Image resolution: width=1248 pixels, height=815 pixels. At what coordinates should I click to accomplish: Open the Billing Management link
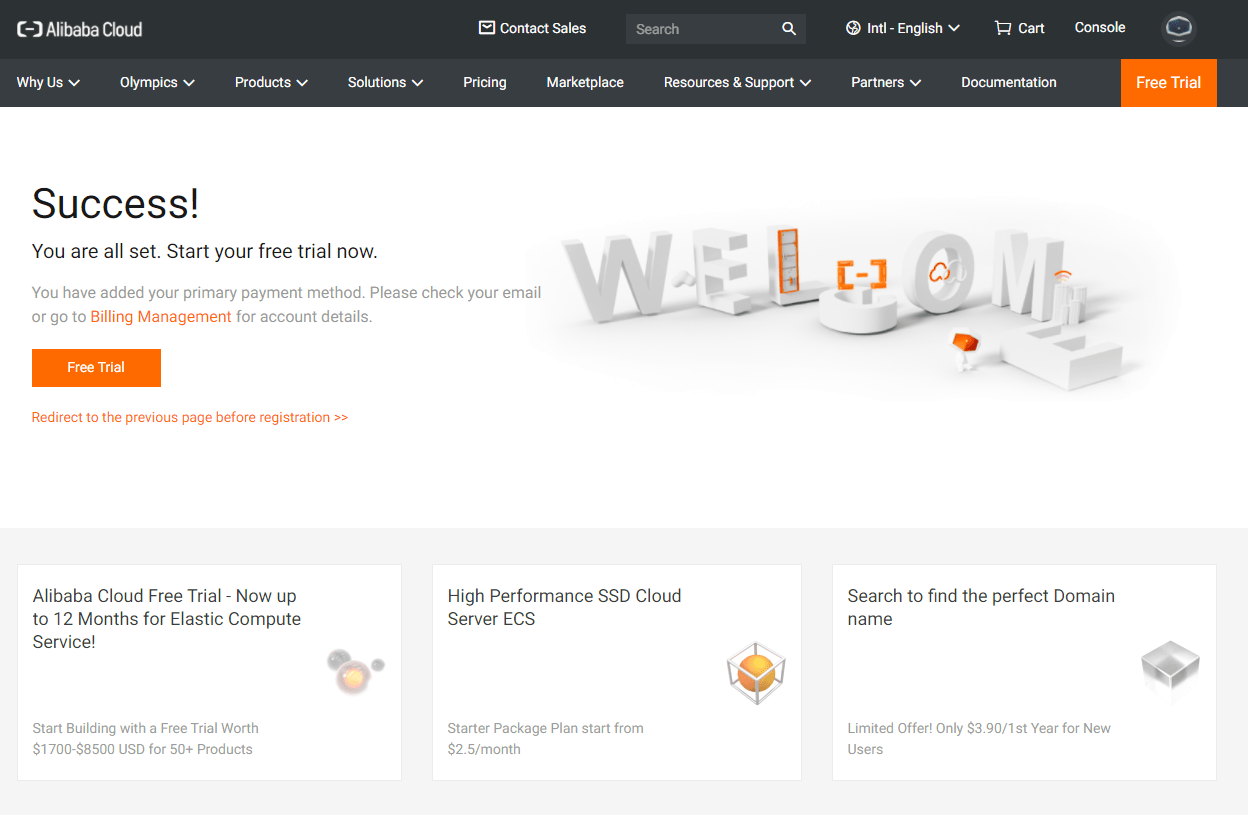pos(161,317)
